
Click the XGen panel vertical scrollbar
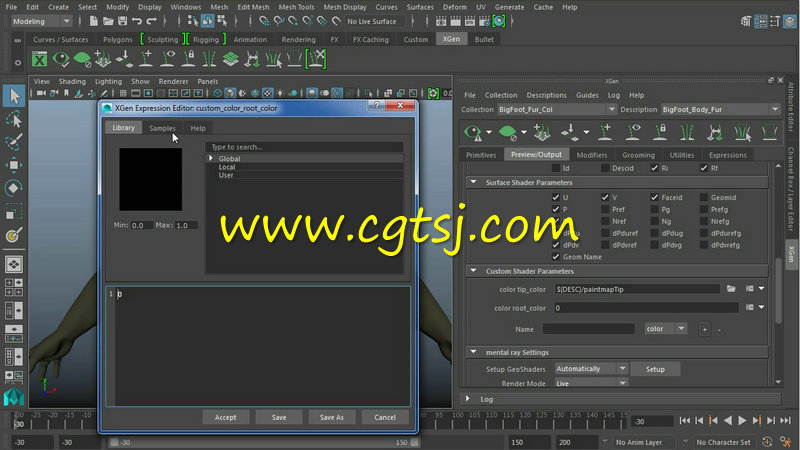click(x=778, y=291)
